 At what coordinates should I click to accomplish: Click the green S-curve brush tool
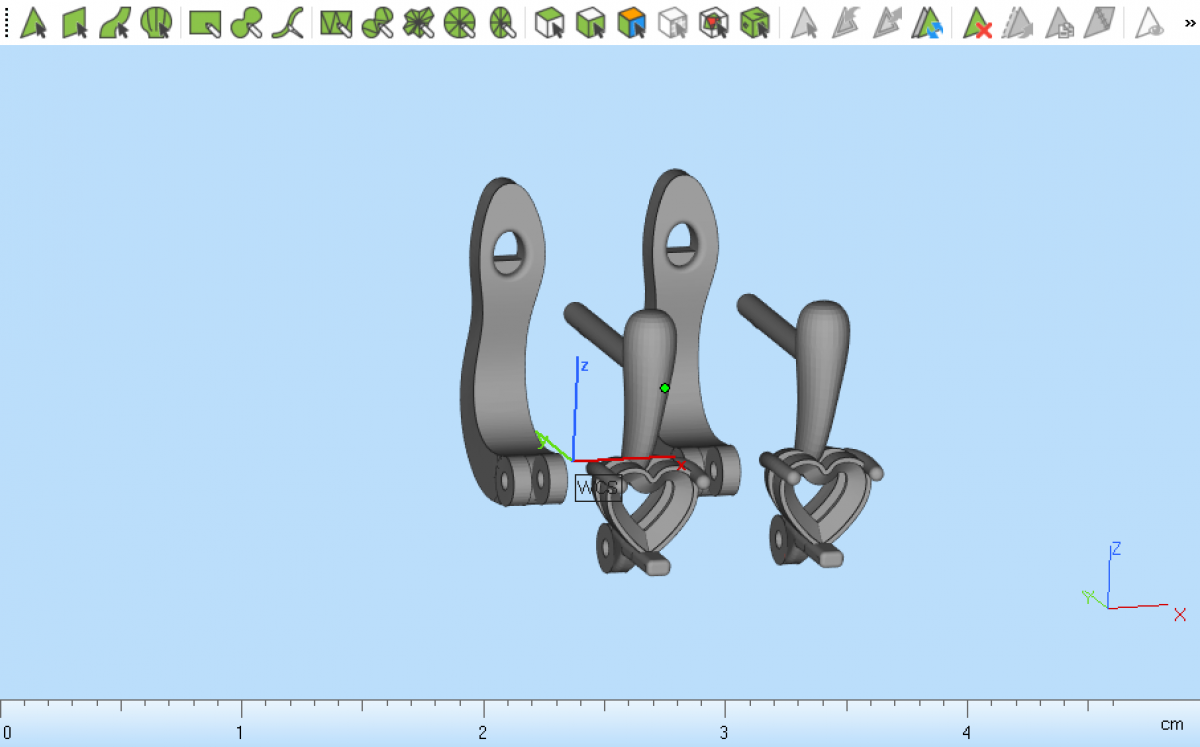288,22
